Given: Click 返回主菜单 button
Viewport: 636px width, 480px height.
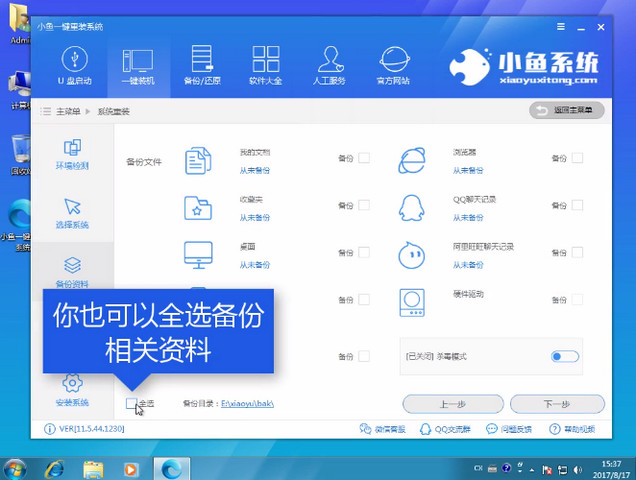Looking at the screenshot, I should click(x=566, y=110).
